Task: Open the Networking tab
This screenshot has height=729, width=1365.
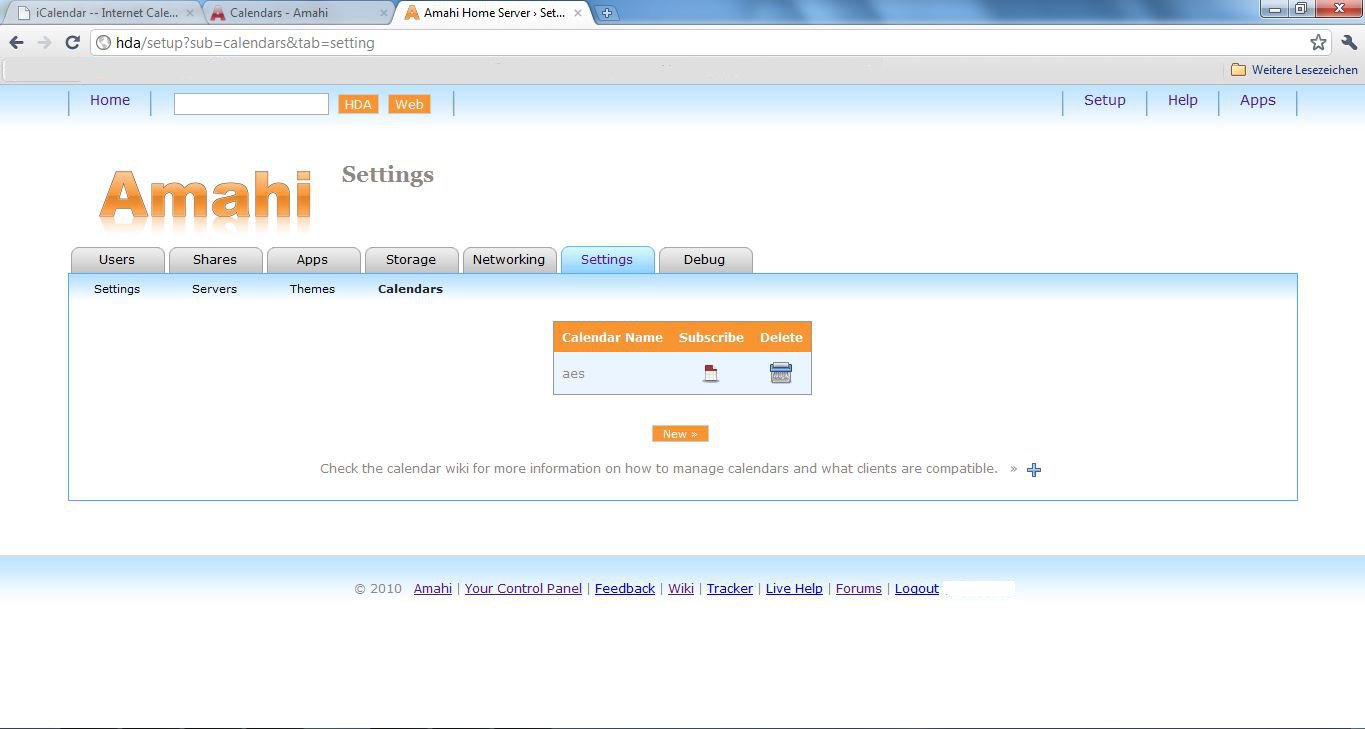Action: pyautogui.click(x=509, y=260)
